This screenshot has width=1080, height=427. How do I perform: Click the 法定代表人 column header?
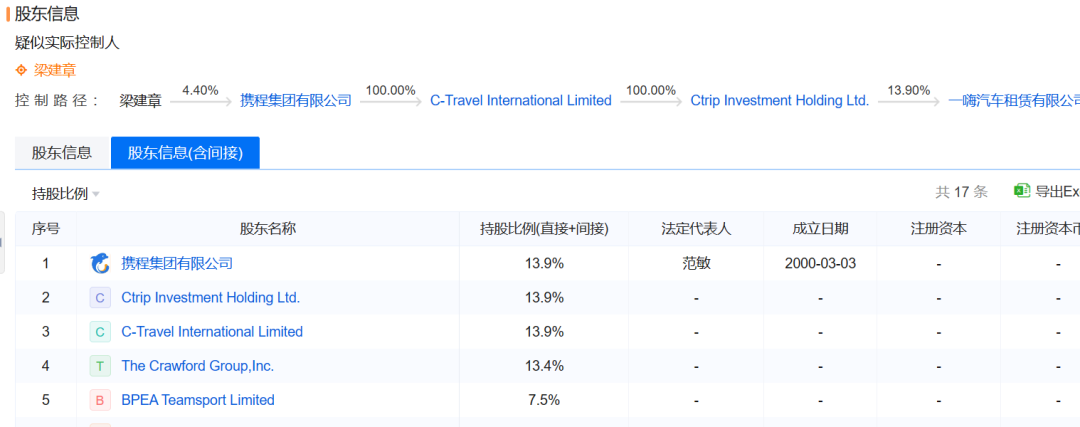pyautogui.click(x=696, y=229)
